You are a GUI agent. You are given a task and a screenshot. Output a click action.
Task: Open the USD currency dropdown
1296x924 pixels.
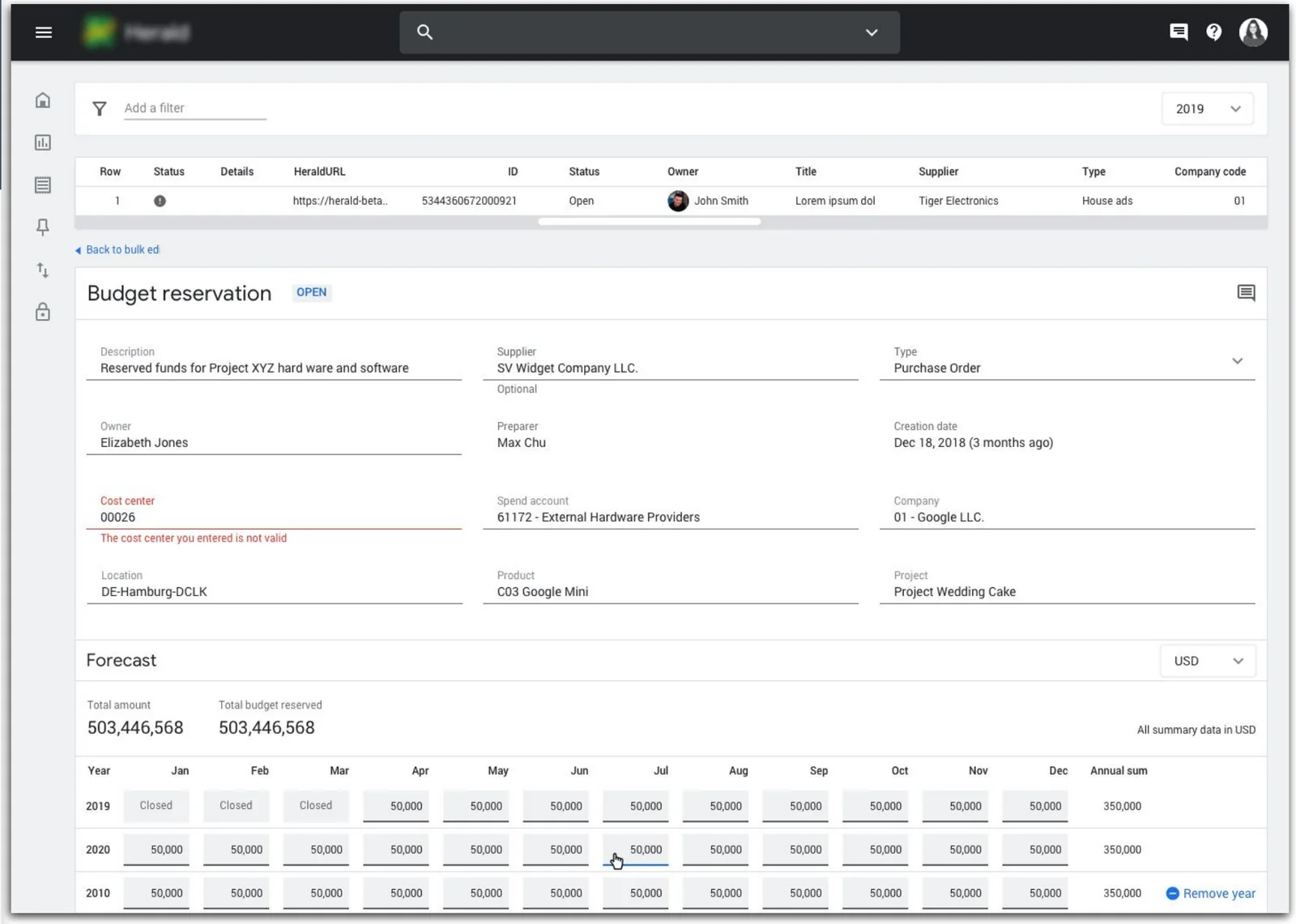[1208, 661]
